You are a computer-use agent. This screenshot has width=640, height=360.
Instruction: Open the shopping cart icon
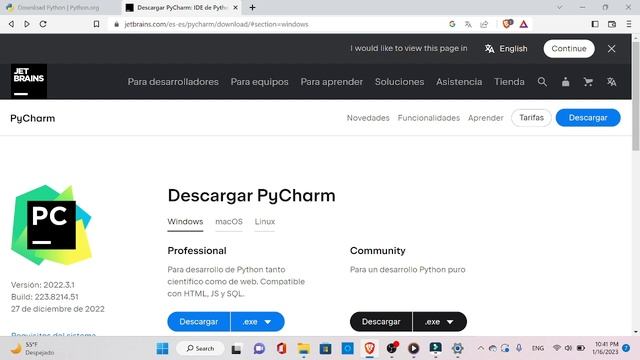coord(588,82)
